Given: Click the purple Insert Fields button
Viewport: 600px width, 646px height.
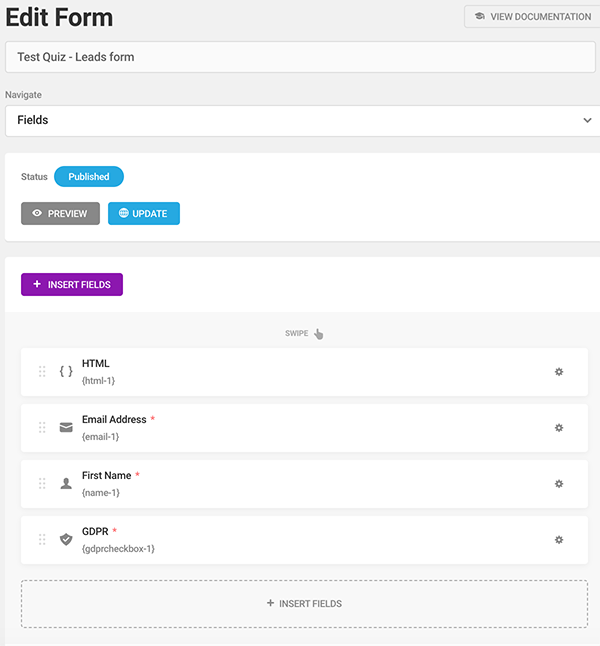Looking at the screenshot, I should [x=72, y=285].
